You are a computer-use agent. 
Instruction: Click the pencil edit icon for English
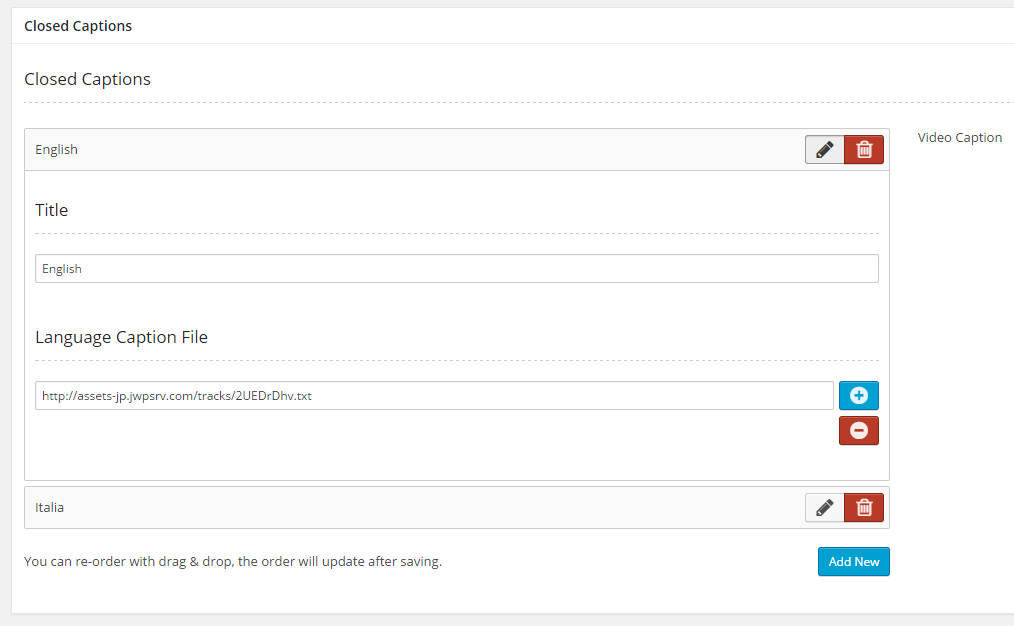coord(824,150)
